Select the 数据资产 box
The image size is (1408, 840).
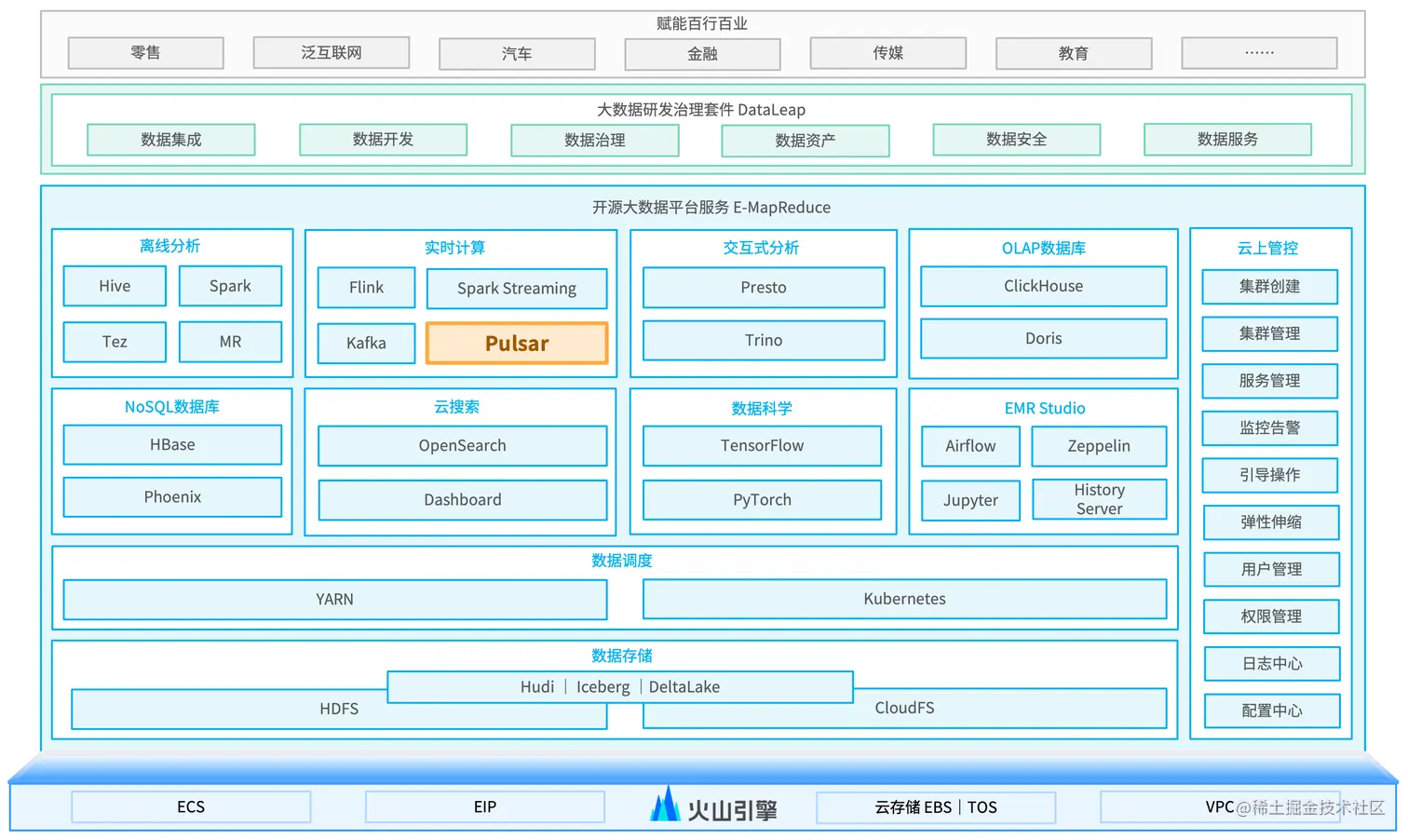pos(806,141)
